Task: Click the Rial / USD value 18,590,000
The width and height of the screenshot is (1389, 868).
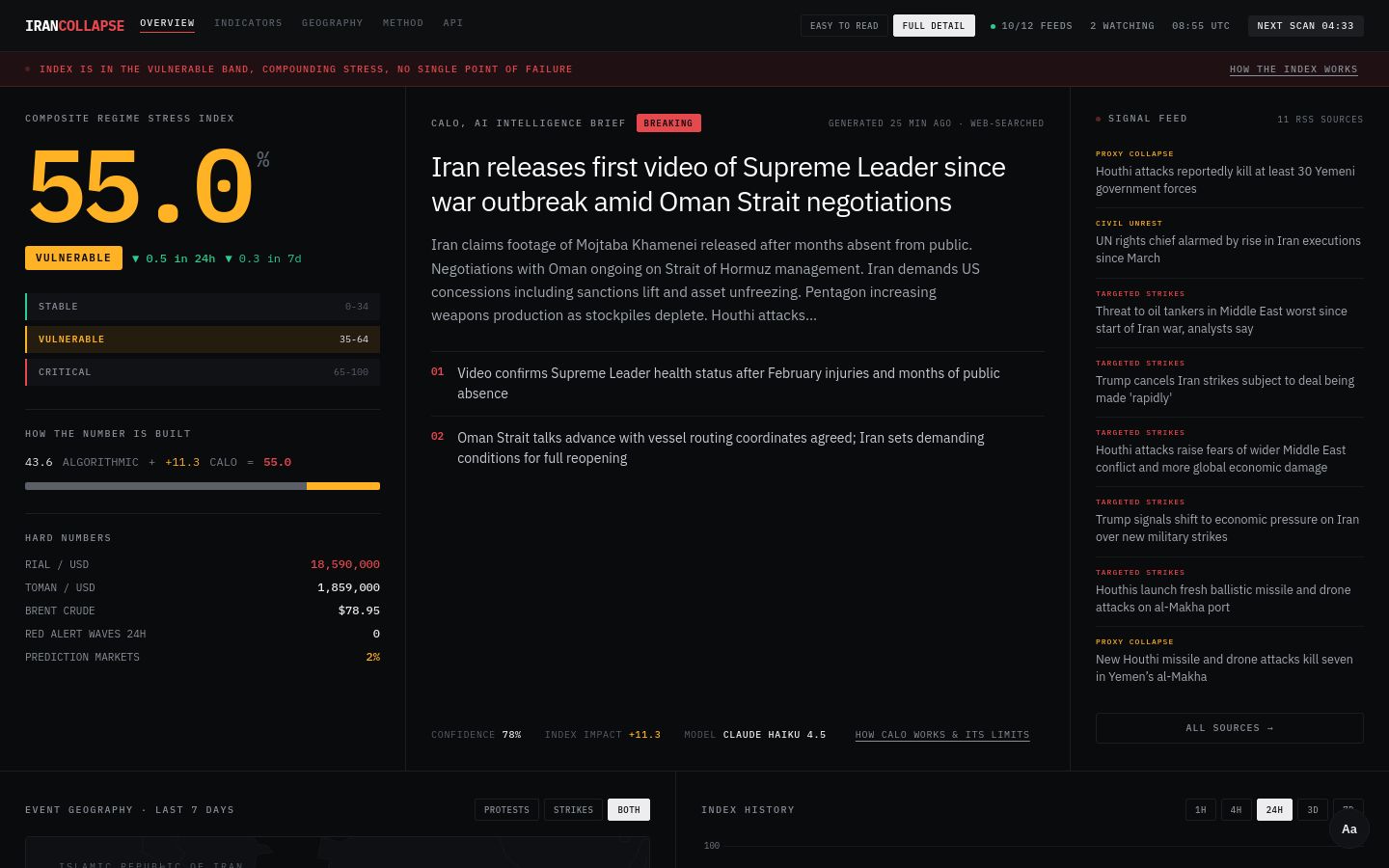Action: coord(345,564)
